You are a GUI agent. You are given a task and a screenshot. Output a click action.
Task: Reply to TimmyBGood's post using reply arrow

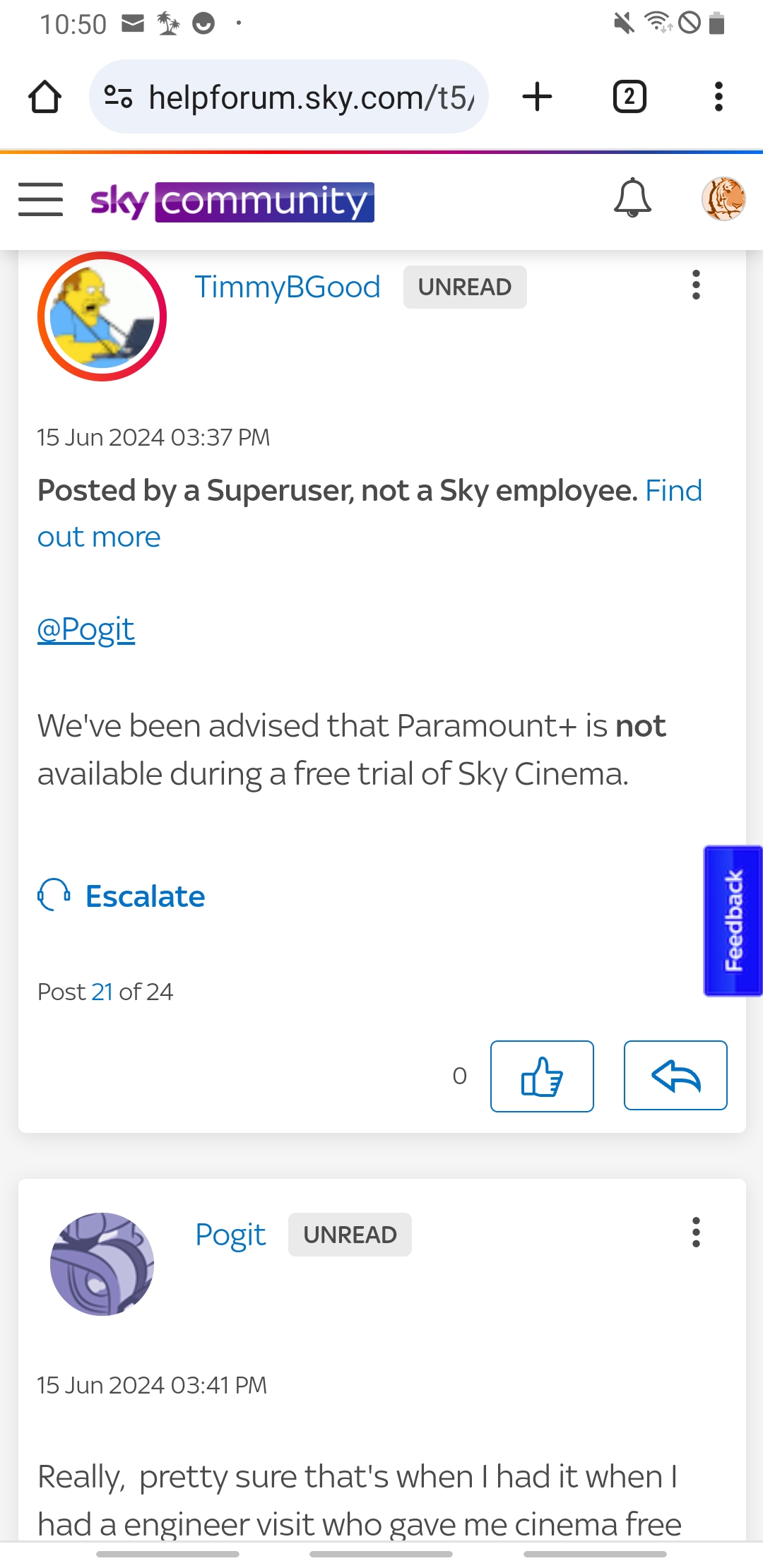[x=675, y=1075]
